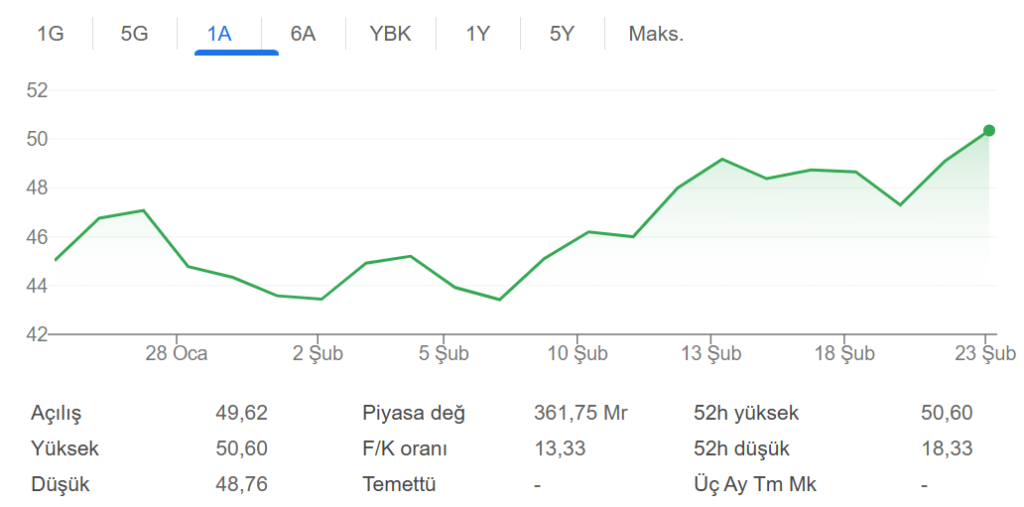Click the 52h yüksek label

click(746, 413)
